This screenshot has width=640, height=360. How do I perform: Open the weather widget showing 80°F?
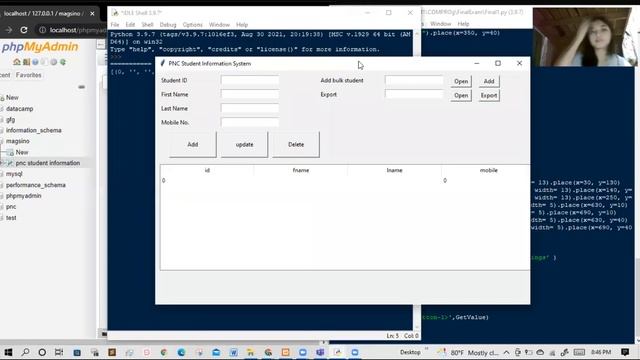coord(467,352)
